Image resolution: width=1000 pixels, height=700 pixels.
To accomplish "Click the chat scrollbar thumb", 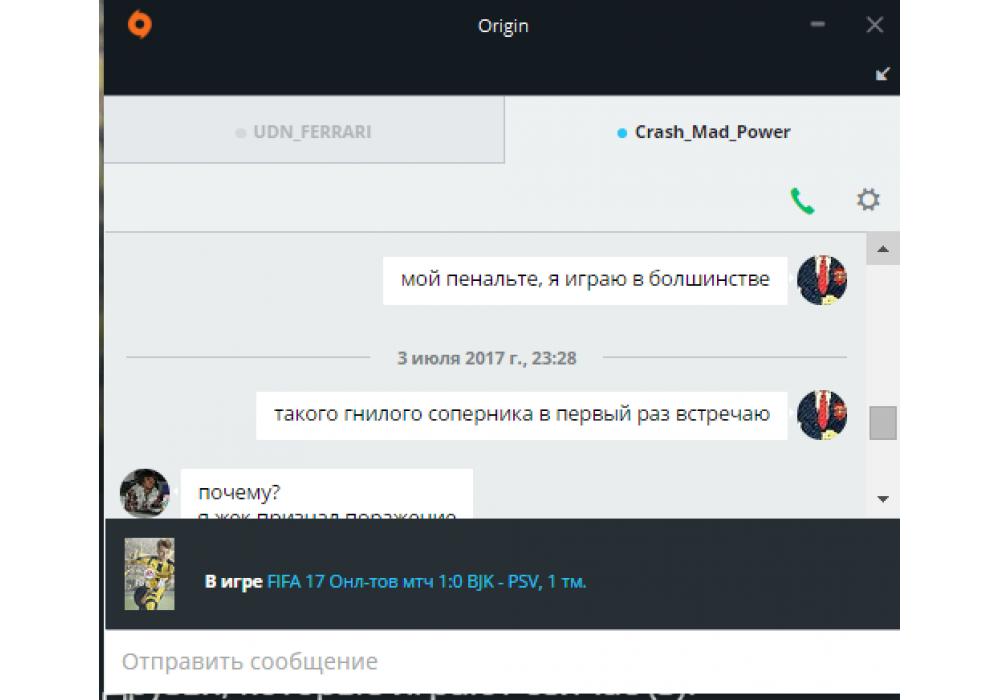I will [883, 423].
